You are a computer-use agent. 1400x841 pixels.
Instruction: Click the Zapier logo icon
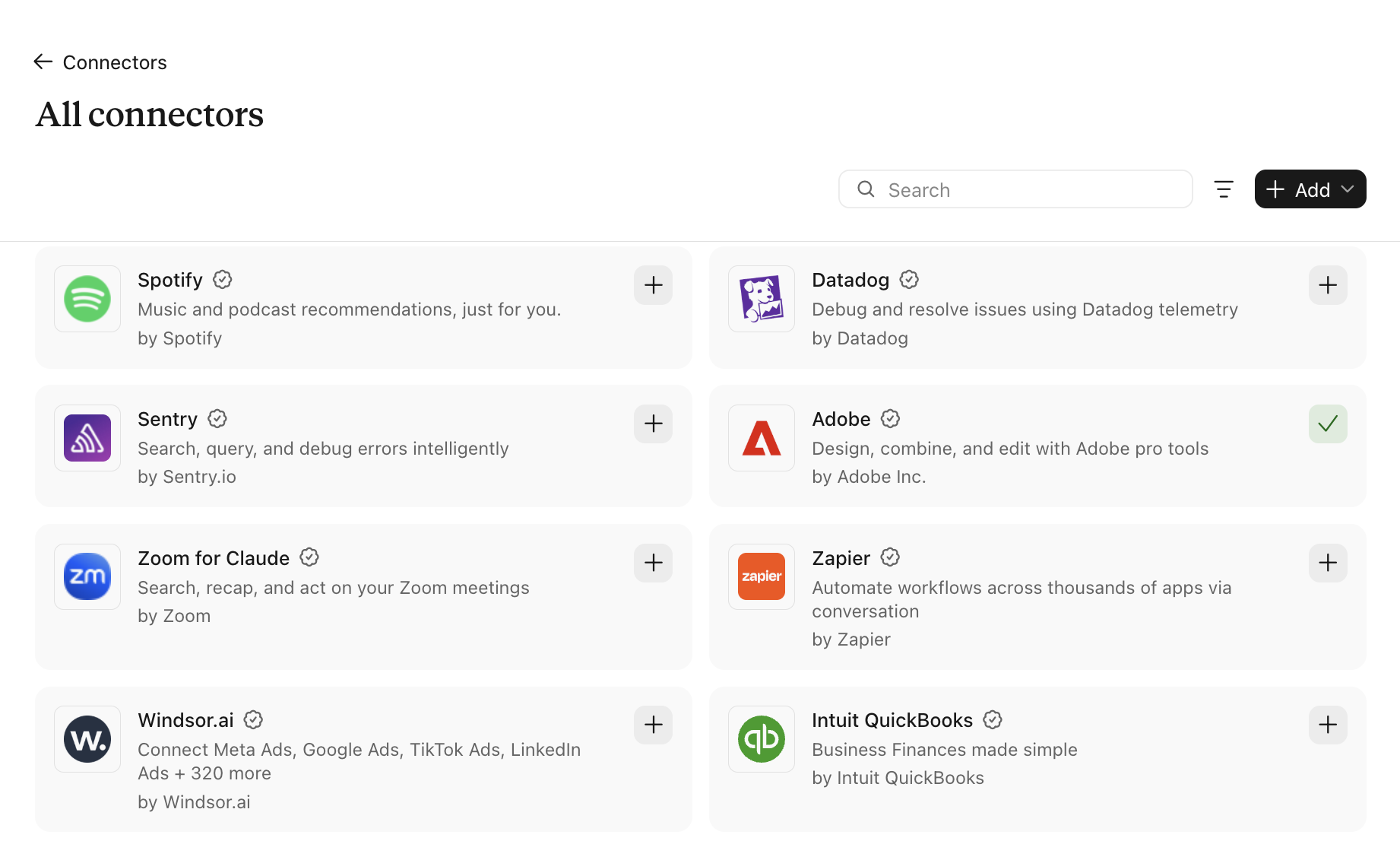[762, 576]
